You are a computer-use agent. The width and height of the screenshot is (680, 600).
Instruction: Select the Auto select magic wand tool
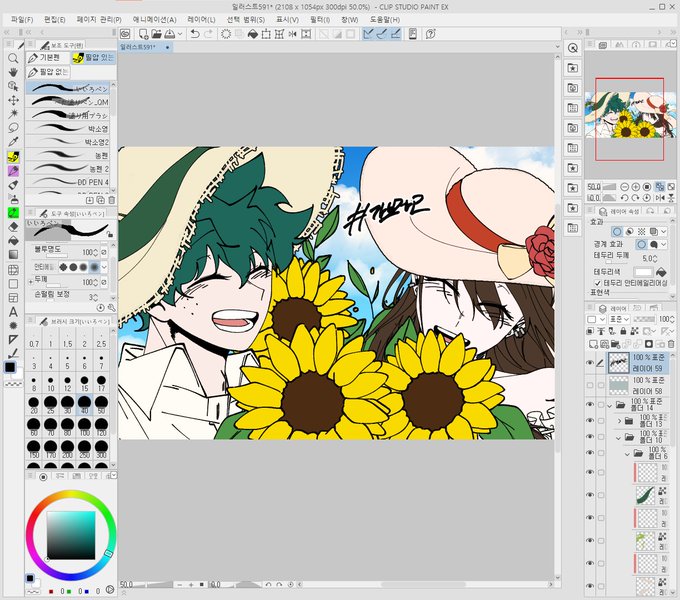tap(13, 114)
